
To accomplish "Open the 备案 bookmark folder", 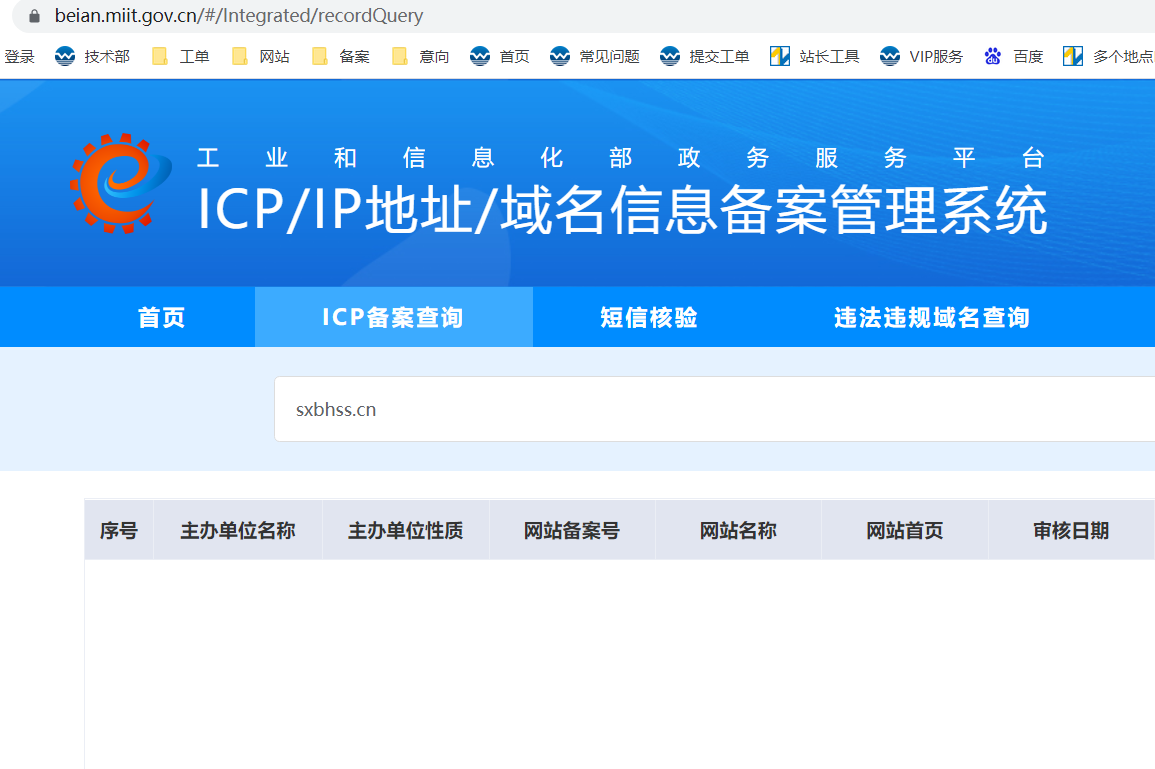I will [341, 56].
